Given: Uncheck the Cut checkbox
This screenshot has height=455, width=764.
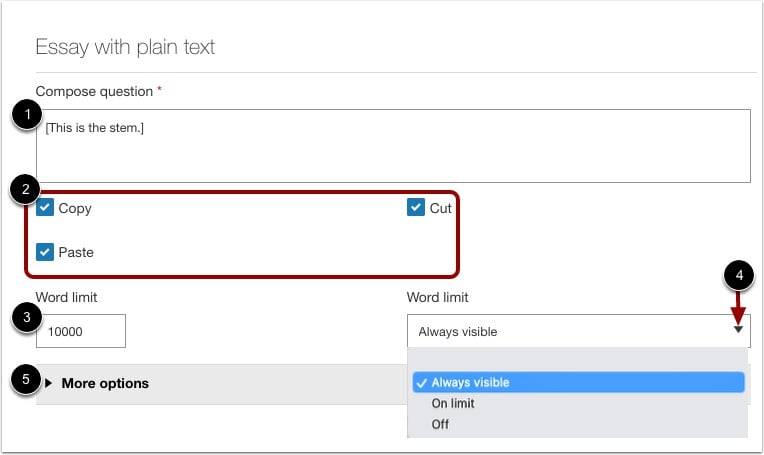Looking at the screenshot, I should pyautogui.click(x=416, y=208).
